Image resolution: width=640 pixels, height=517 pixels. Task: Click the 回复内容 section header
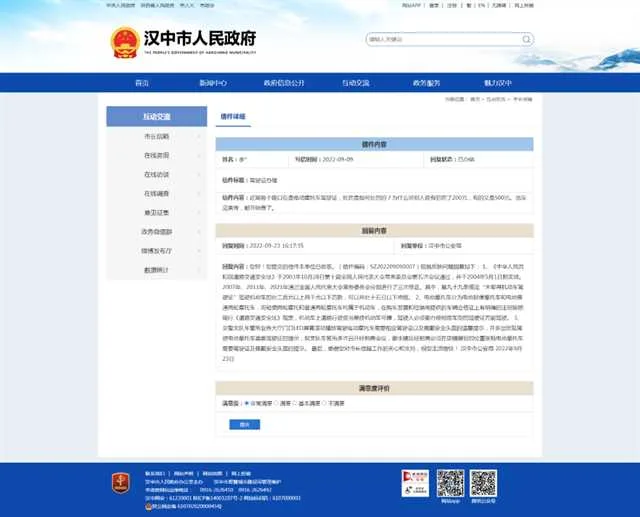point(374,231)
